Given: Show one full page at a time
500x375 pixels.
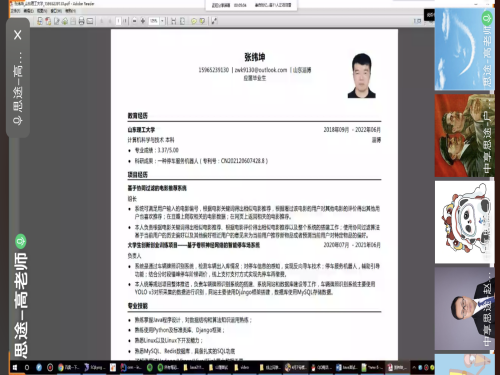Looking at the screenshot, I should [x=182, y=21].
